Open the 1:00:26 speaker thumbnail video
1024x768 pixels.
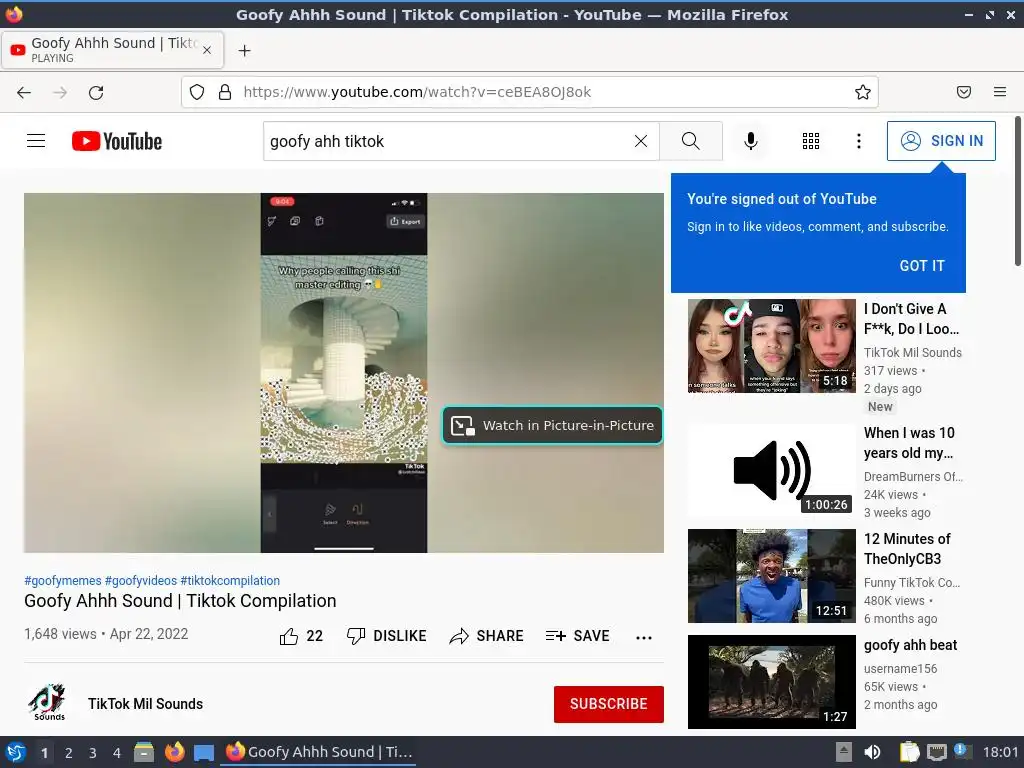pyautogui.click(x=771, y=470)
